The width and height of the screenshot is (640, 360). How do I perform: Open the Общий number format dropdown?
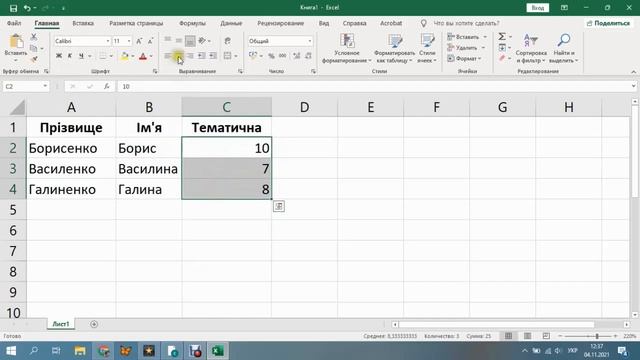coord(310,41)
